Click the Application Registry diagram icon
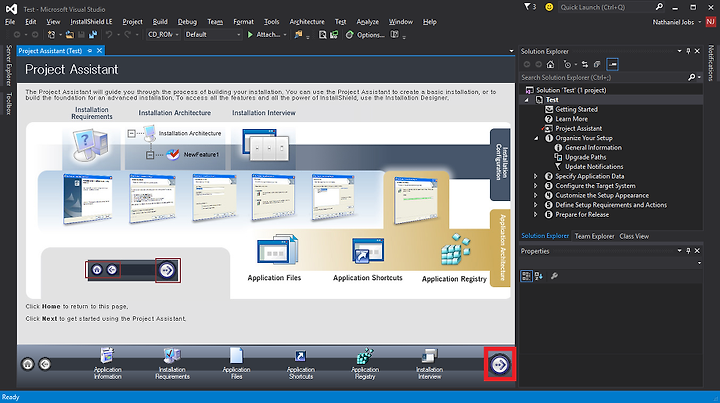This screenshot has height=403, width=720. [x=456, y=250]
